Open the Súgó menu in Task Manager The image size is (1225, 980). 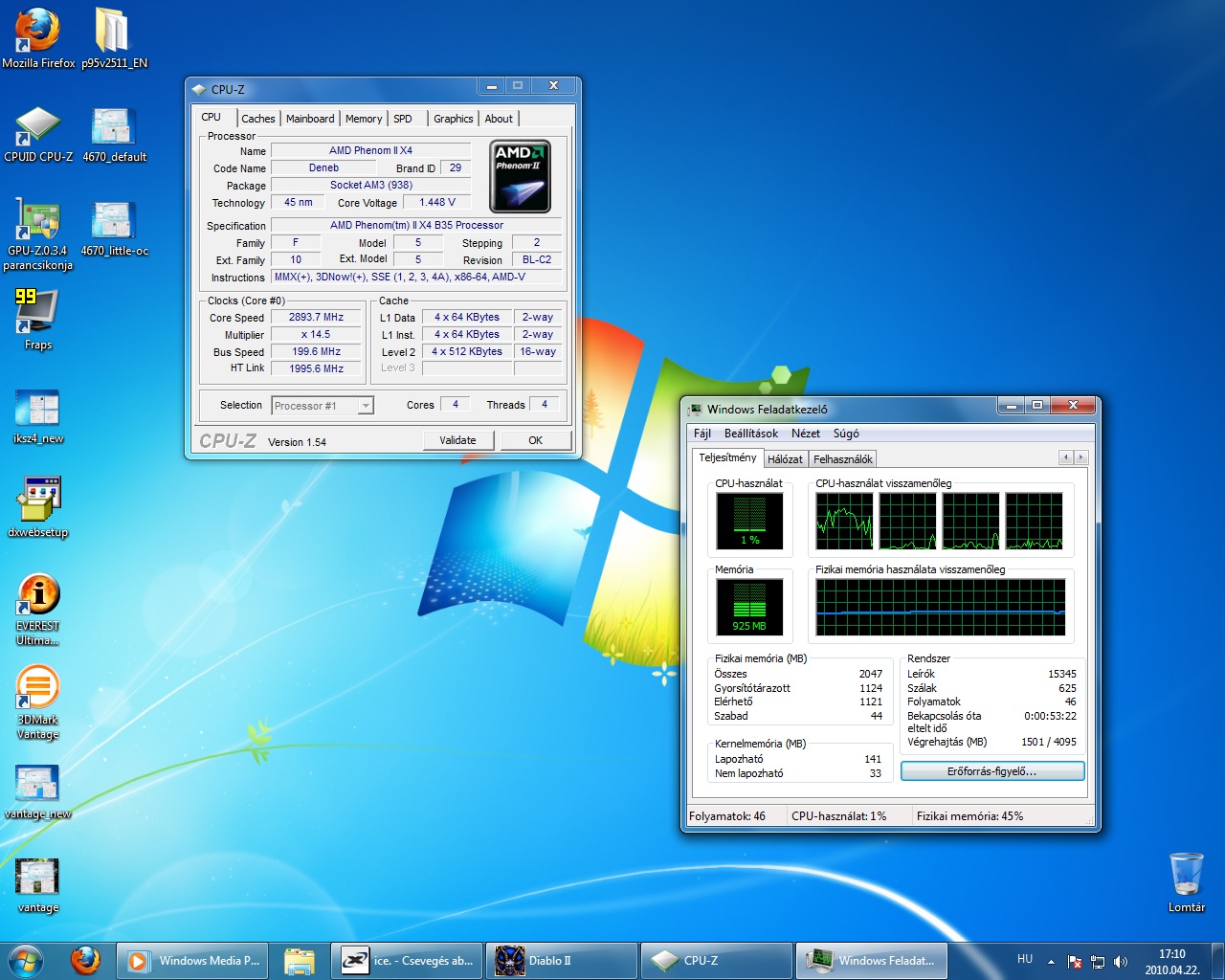tap(846, 434)
